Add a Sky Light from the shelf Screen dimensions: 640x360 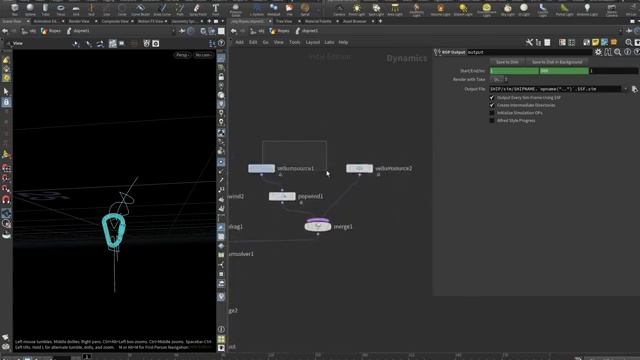507,9
